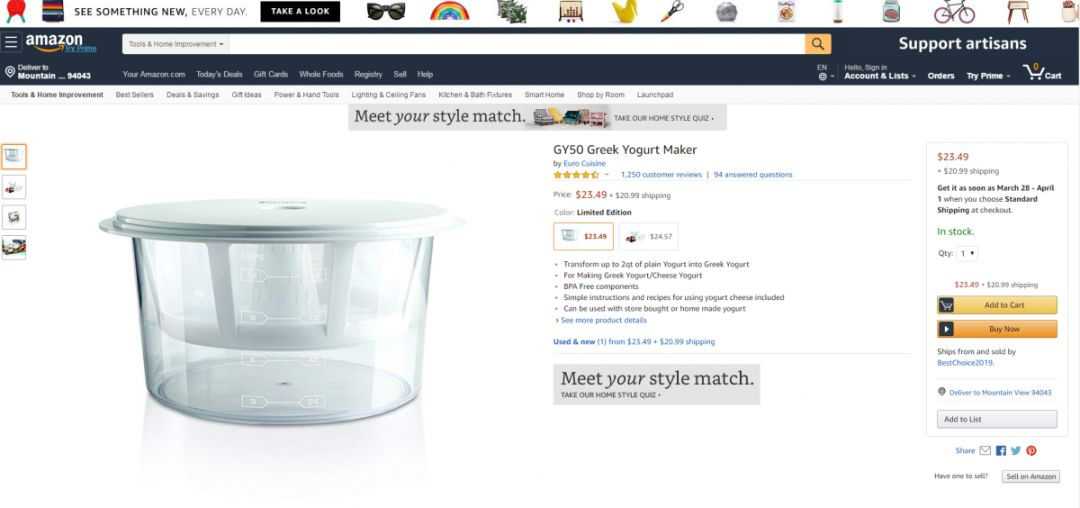This screenshot has width=1080, height=508.
Task: Expand See more product details
Action: click(603, 320)
